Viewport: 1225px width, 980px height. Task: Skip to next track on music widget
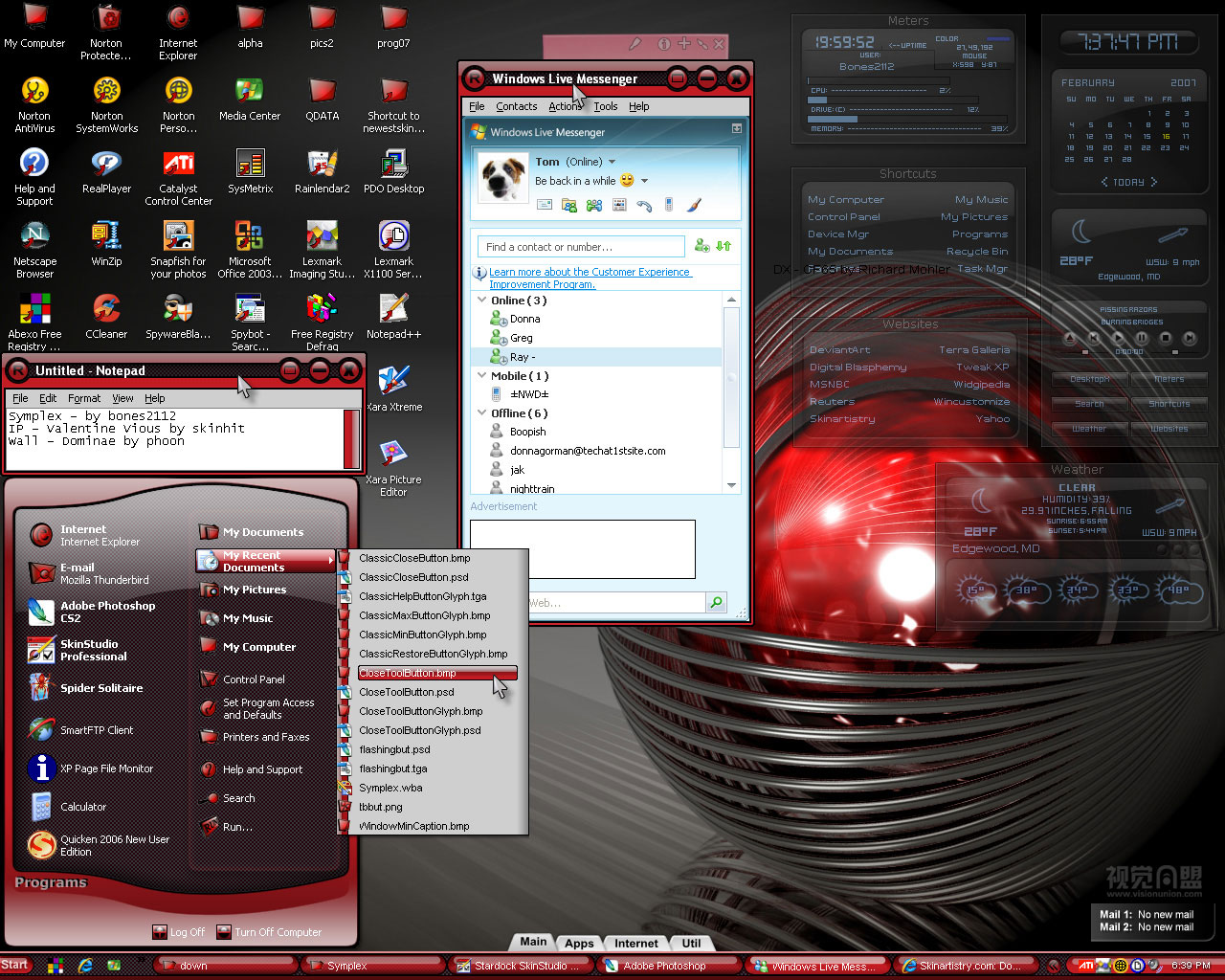1189,338
